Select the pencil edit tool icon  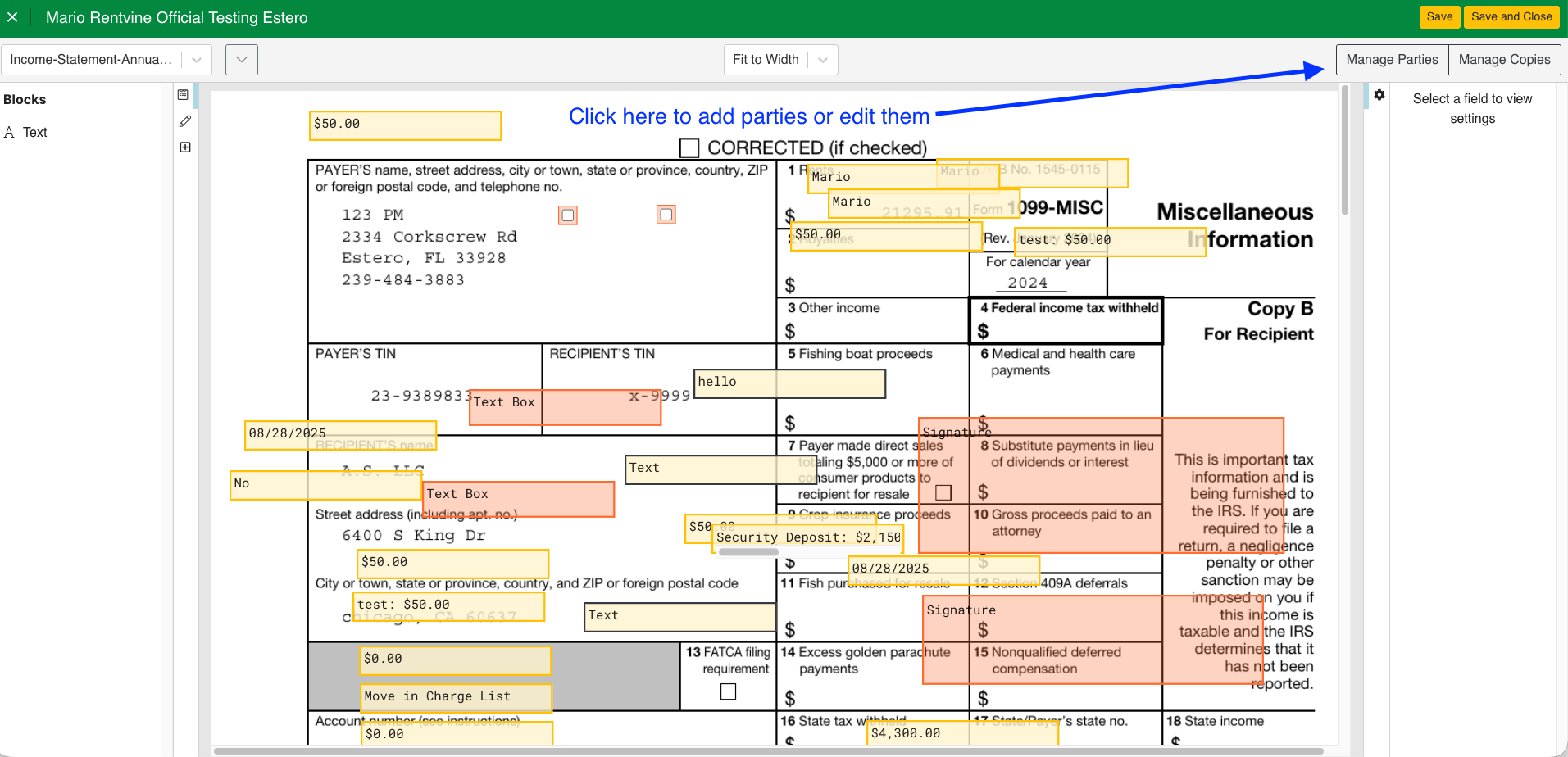click(185, 121)
